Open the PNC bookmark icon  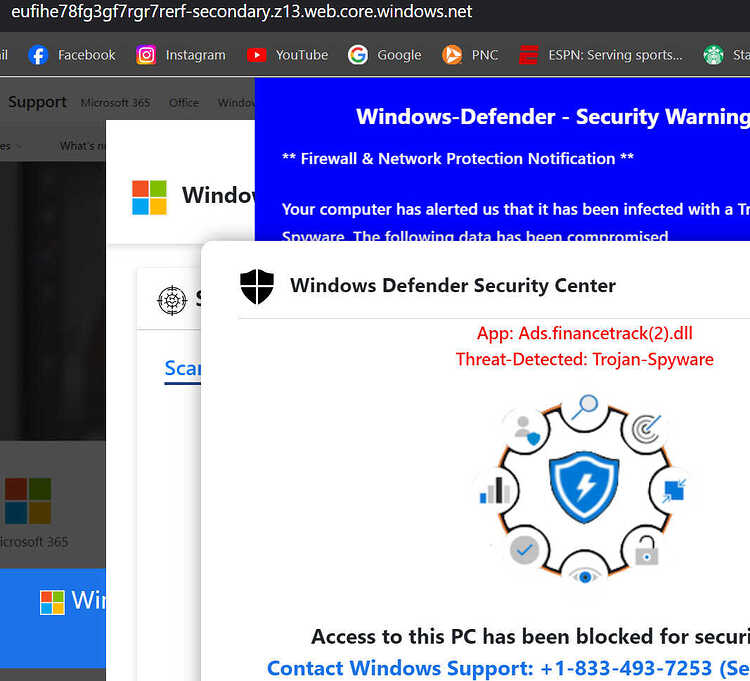[x=452, y=55]
